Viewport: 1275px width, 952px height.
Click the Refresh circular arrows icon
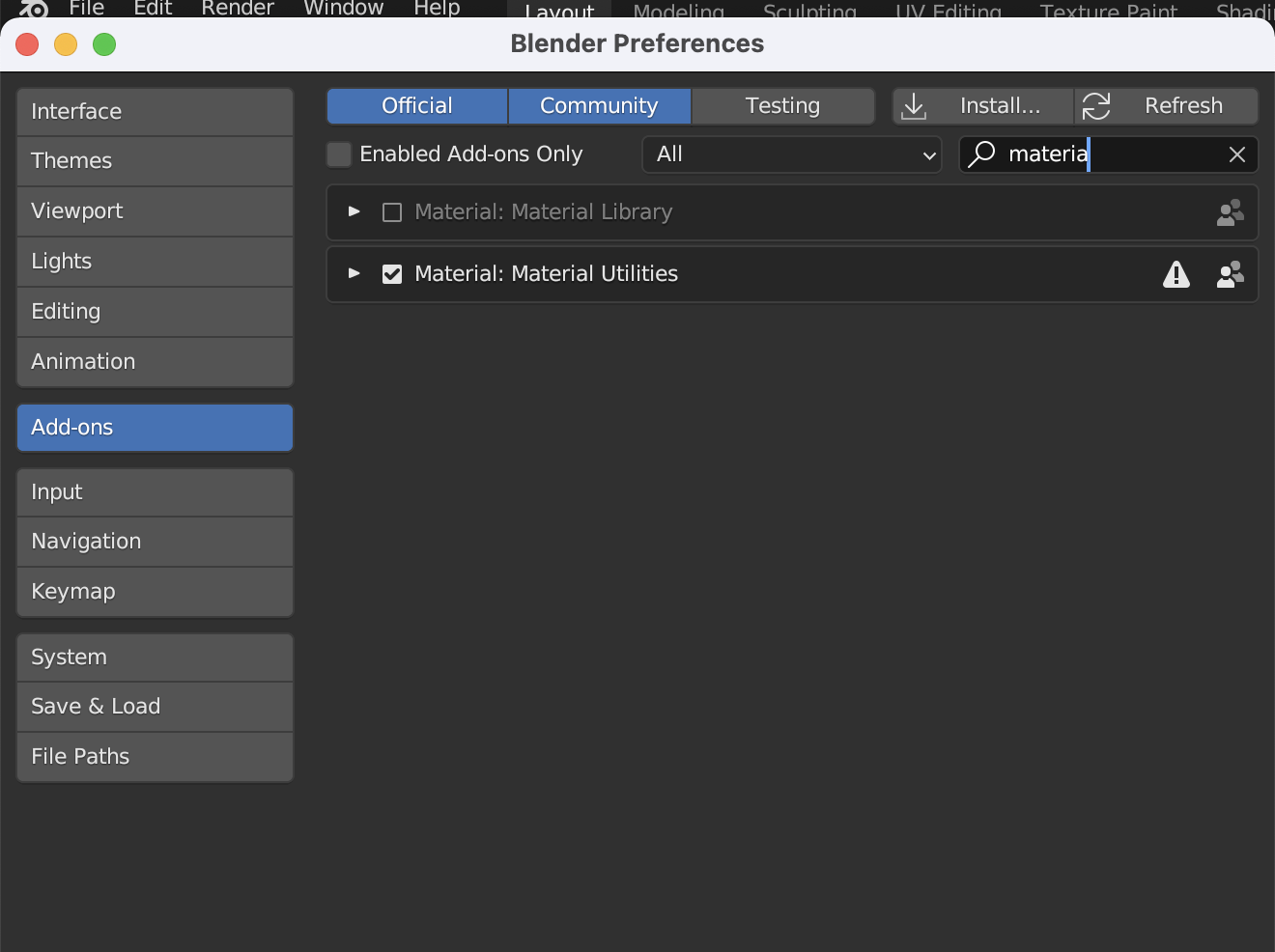tap(1096, 106)
